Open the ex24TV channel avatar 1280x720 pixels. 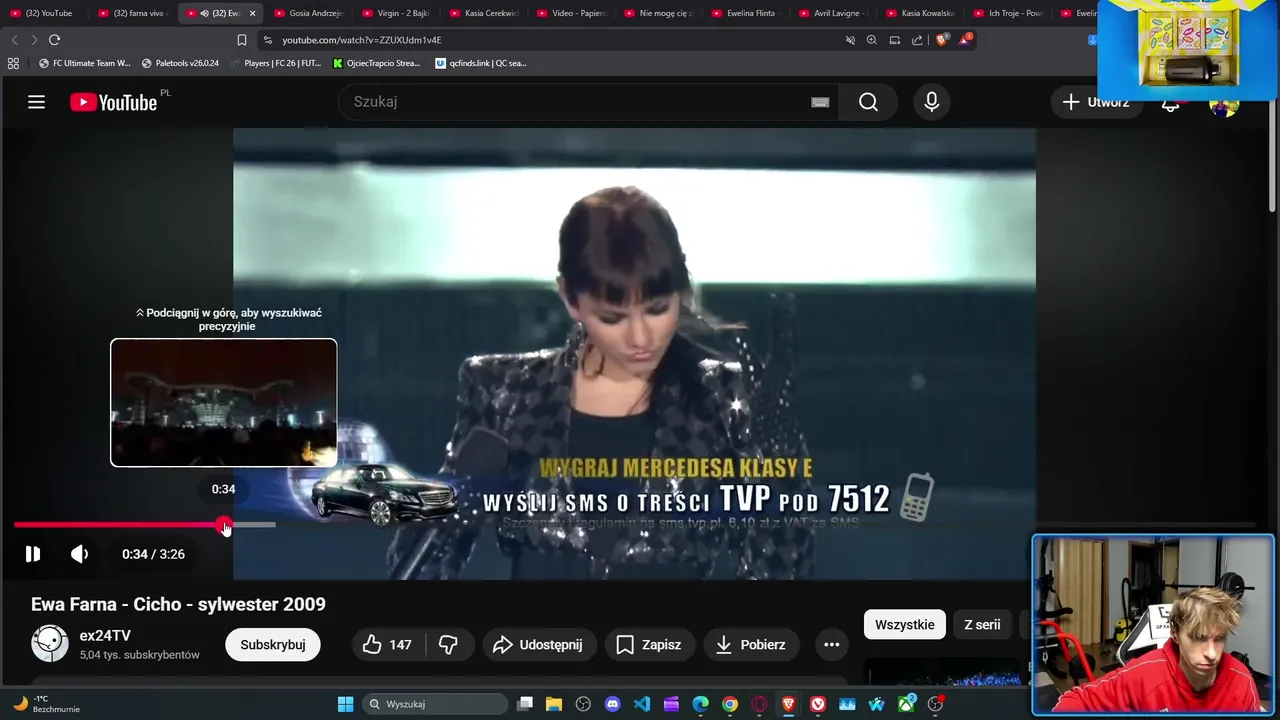pyautogui.click(x=50, y=644)
